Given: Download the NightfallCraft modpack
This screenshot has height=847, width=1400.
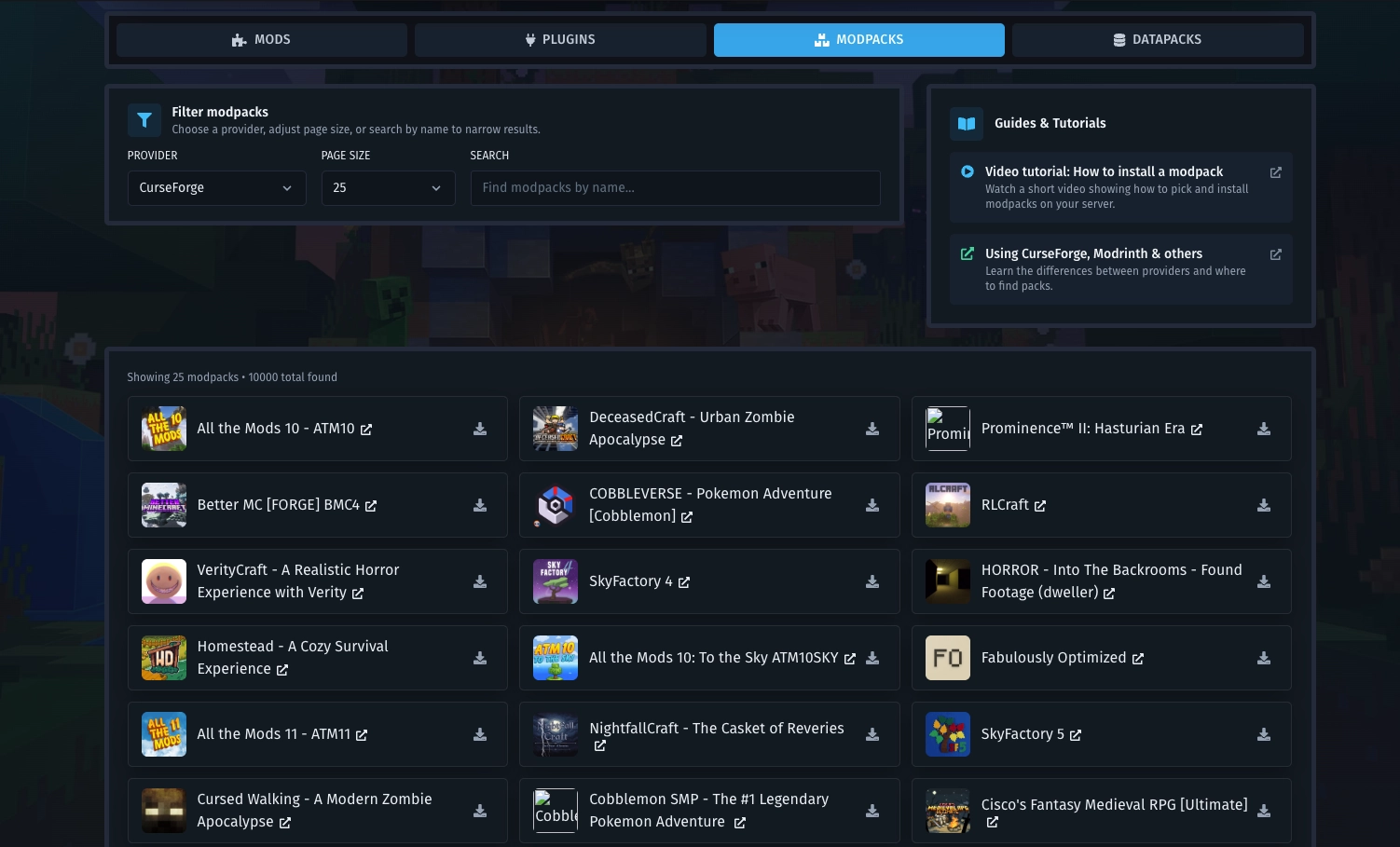Looking at the screenshot, I should point(872,734).
